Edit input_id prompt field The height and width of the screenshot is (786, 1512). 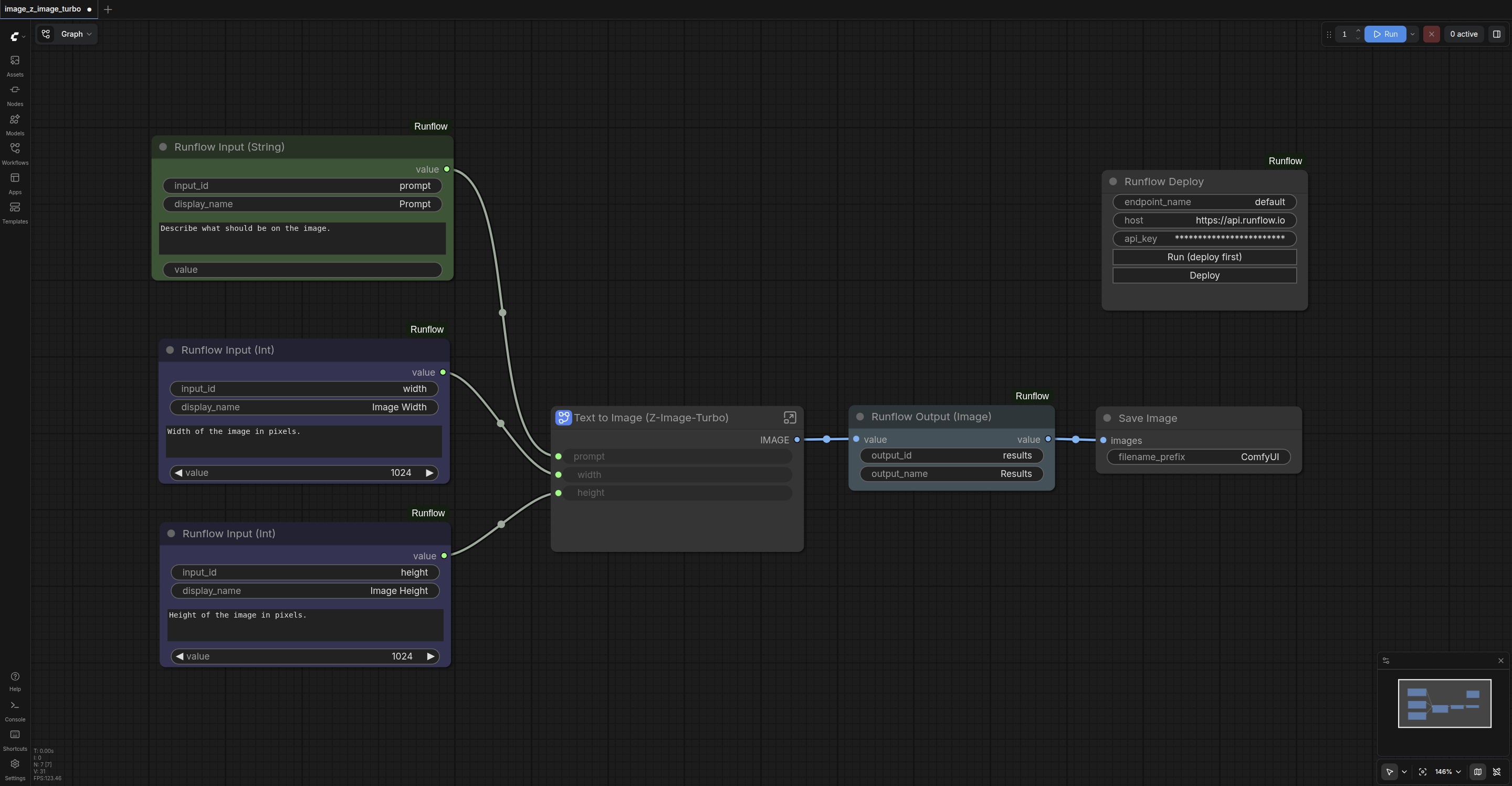302,186
